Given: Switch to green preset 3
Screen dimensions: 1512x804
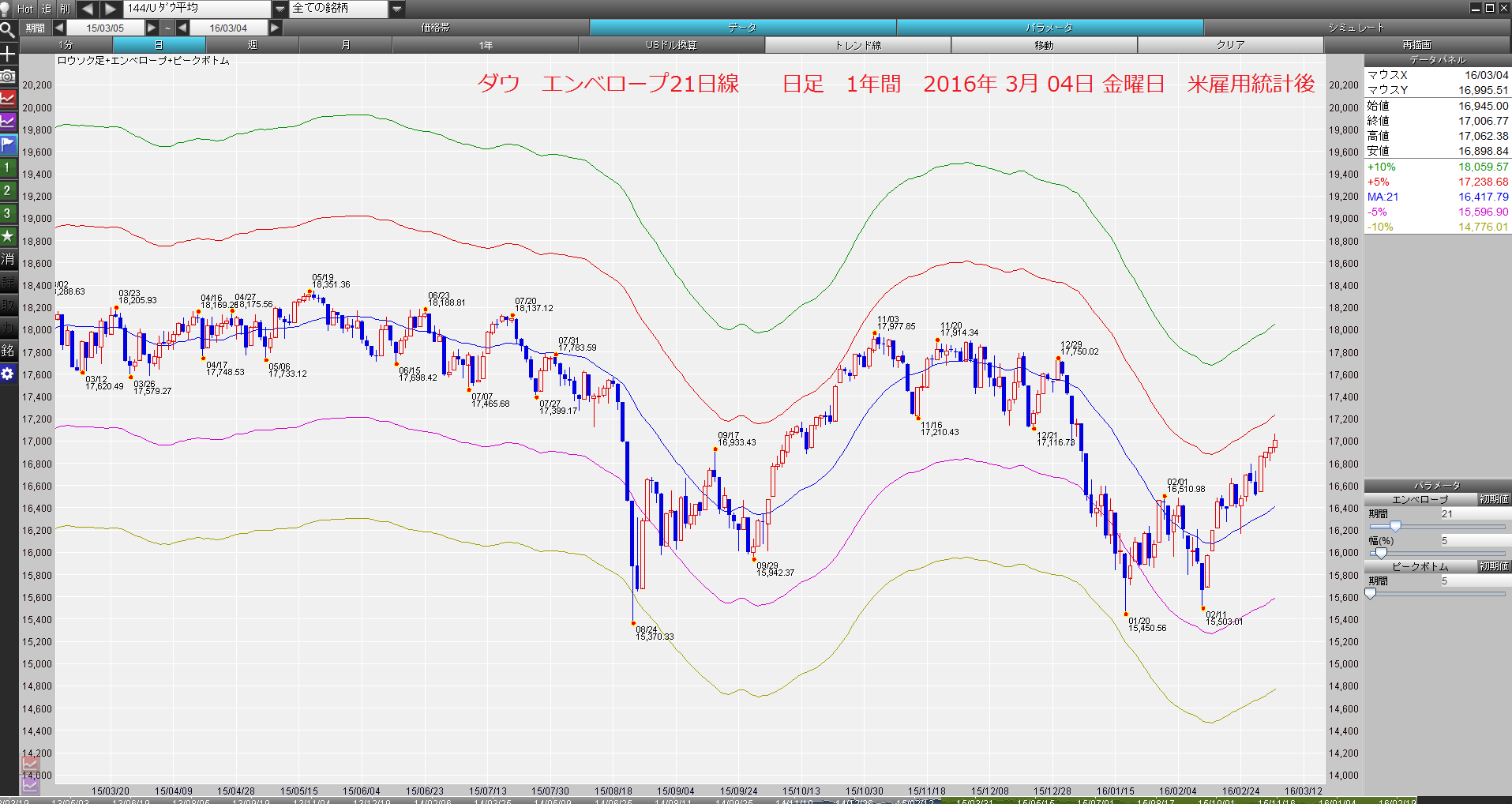Looking at the screenshot, I should (8, 213).
